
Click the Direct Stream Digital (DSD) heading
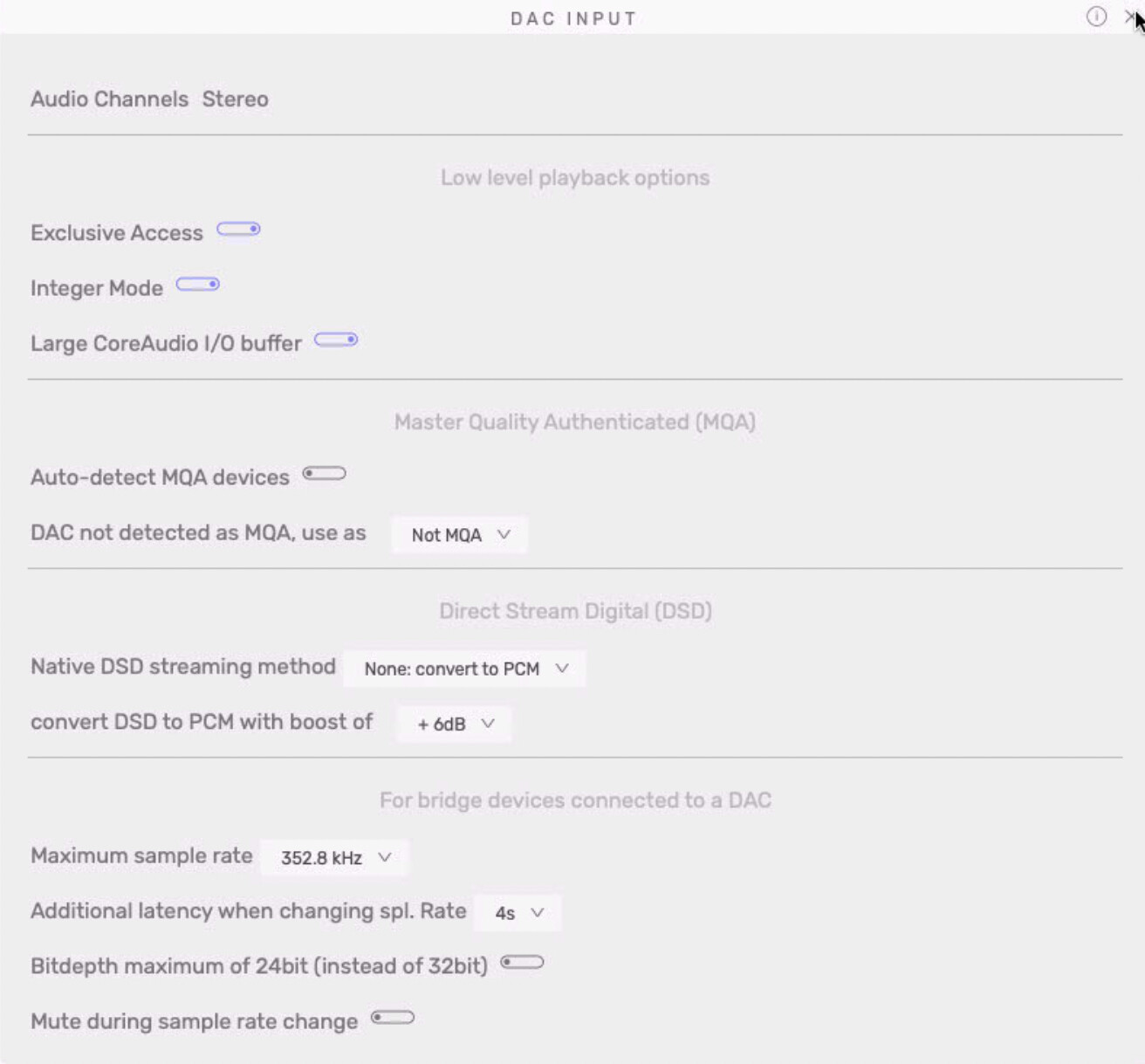(x=575, y=611)
